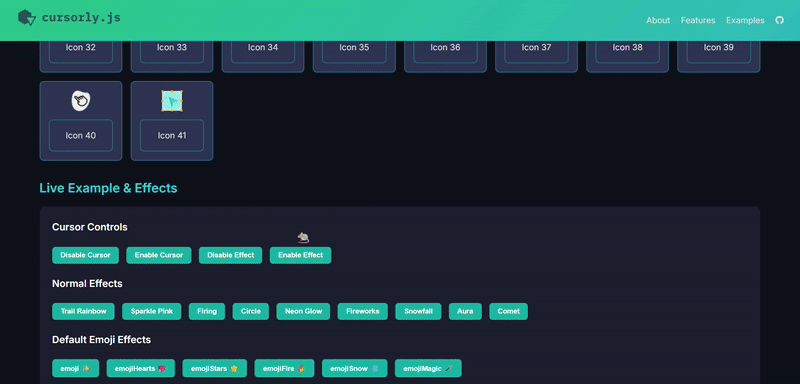Use the emojiSnow effect button
Viewport: 800px width, 384px height.
(x=355, y=368)
